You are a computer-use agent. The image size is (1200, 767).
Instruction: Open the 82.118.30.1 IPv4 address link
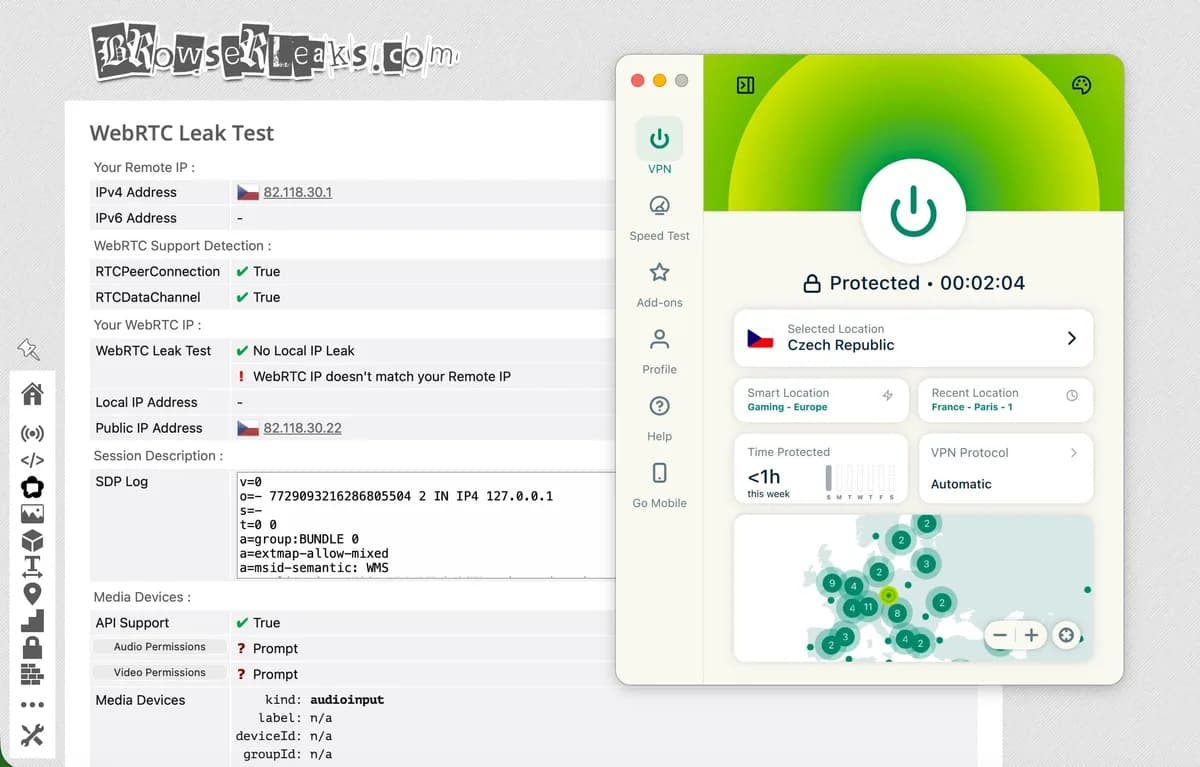click(297, 192)
